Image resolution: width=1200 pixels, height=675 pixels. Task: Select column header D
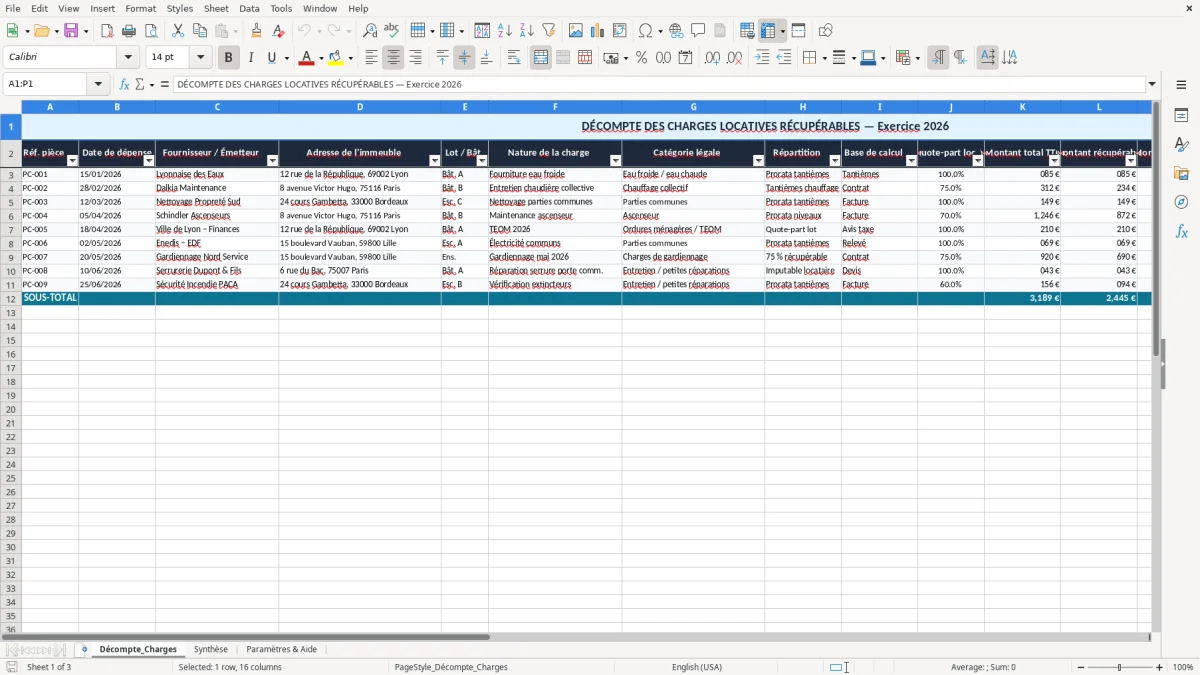pyautogui.click(x=360, y=107)
